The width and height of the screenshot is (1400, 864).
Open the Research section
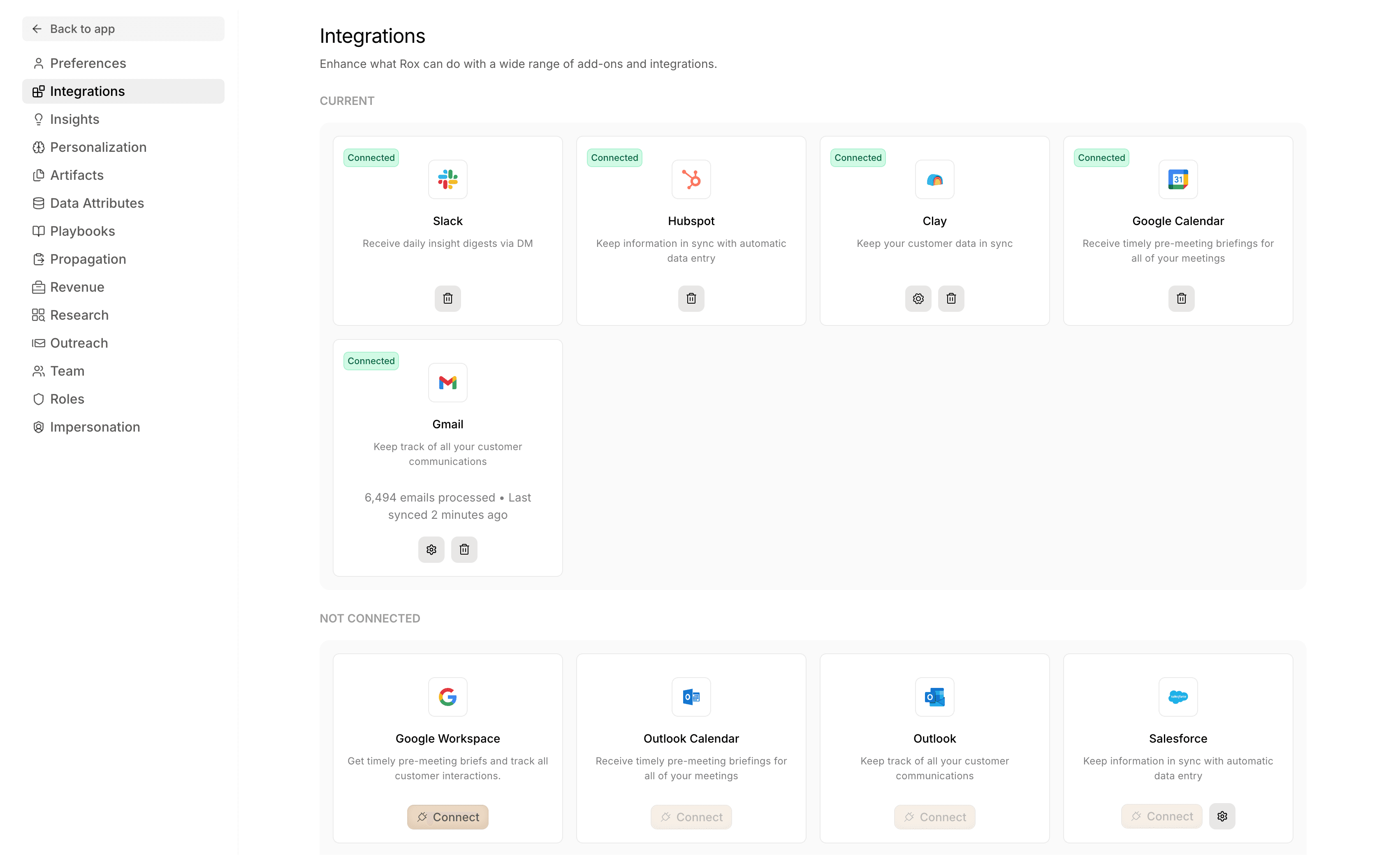79,315
